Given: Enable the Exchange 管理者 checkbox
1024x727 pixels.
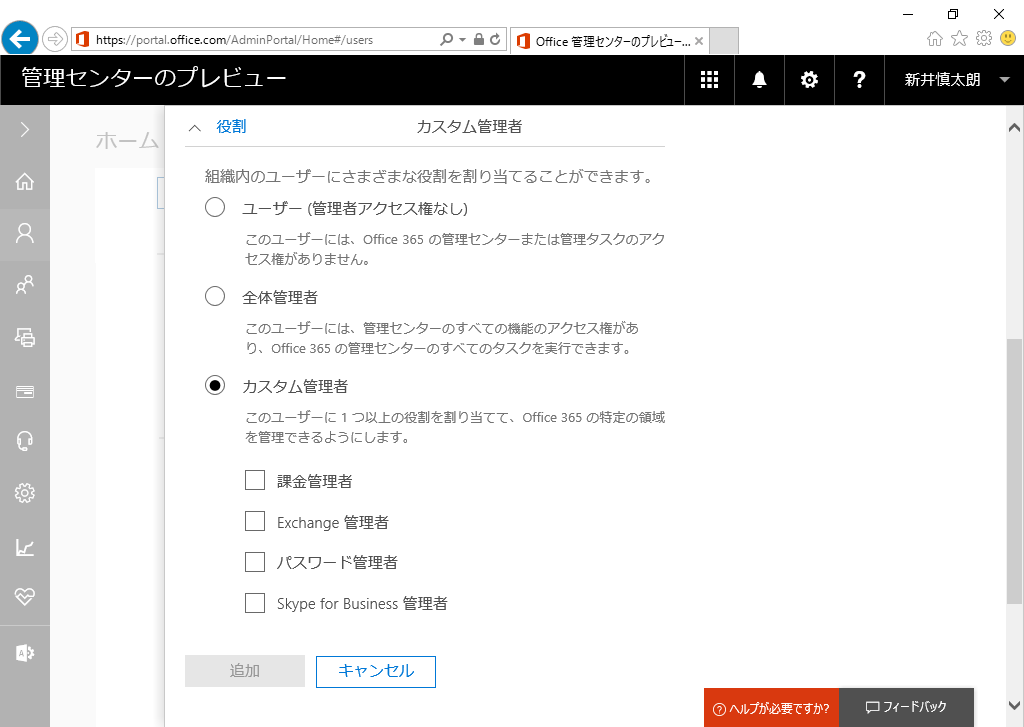Looking at the screenshot, I should click(x=255, y=520).
